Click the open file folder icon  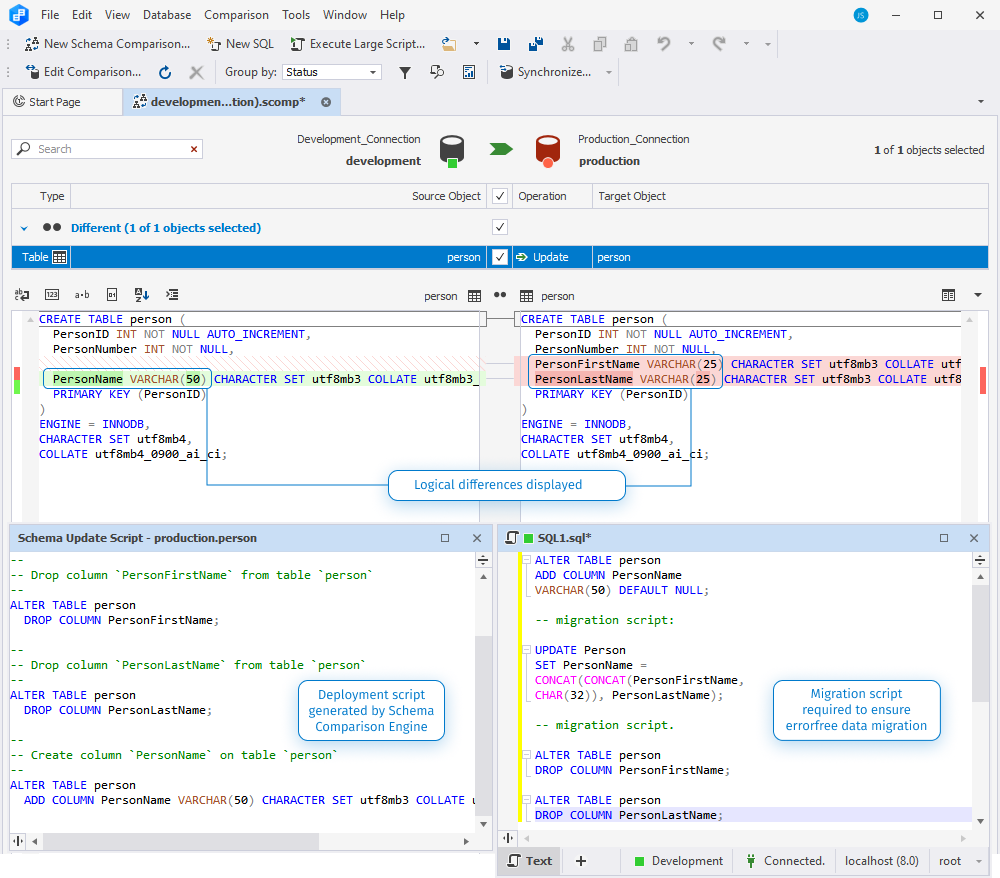(449, 44)
